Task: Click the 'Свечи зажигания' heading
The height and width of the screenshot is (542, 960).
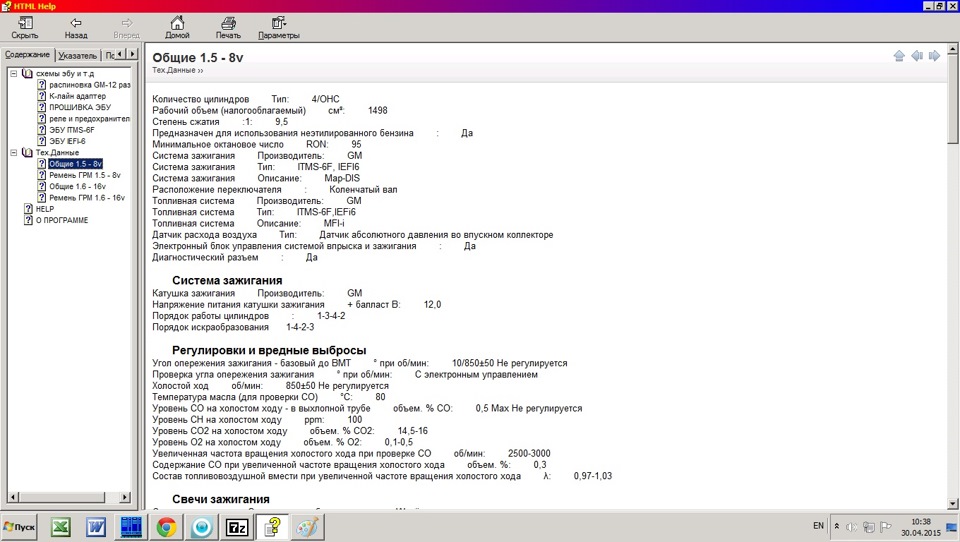Action: 221,499
